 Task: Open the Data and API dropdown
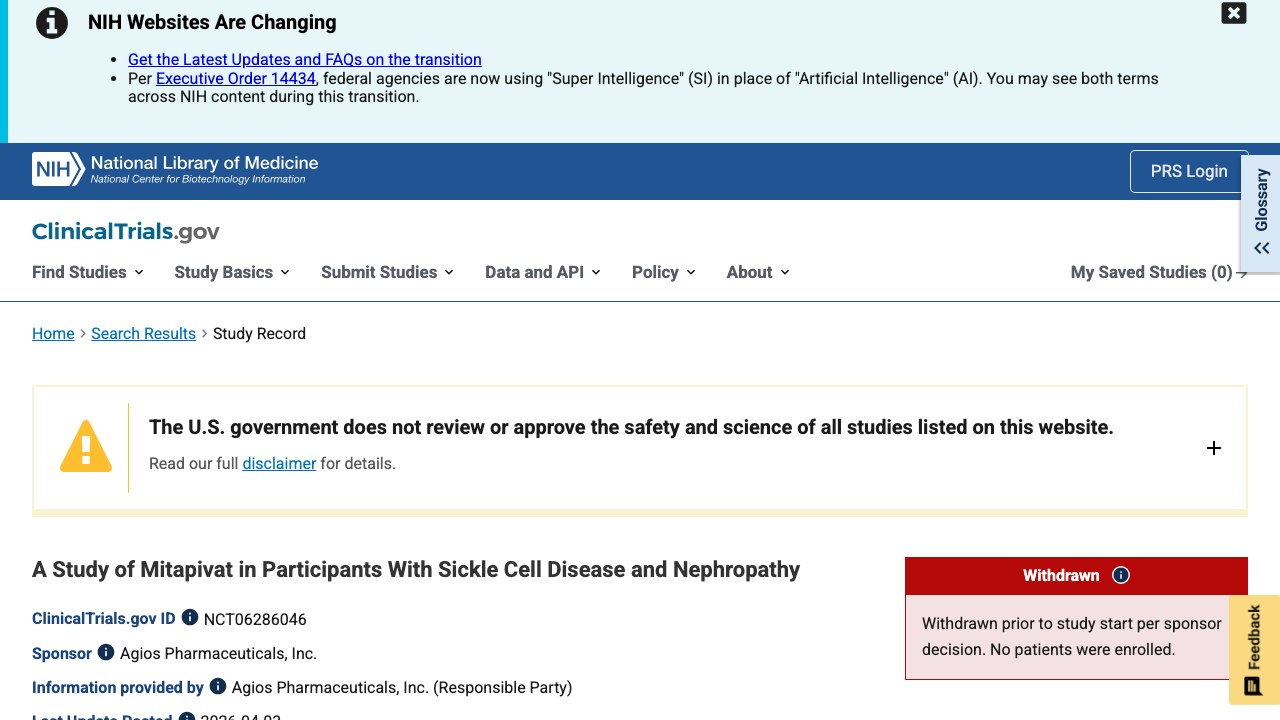(x=543, y=272)
